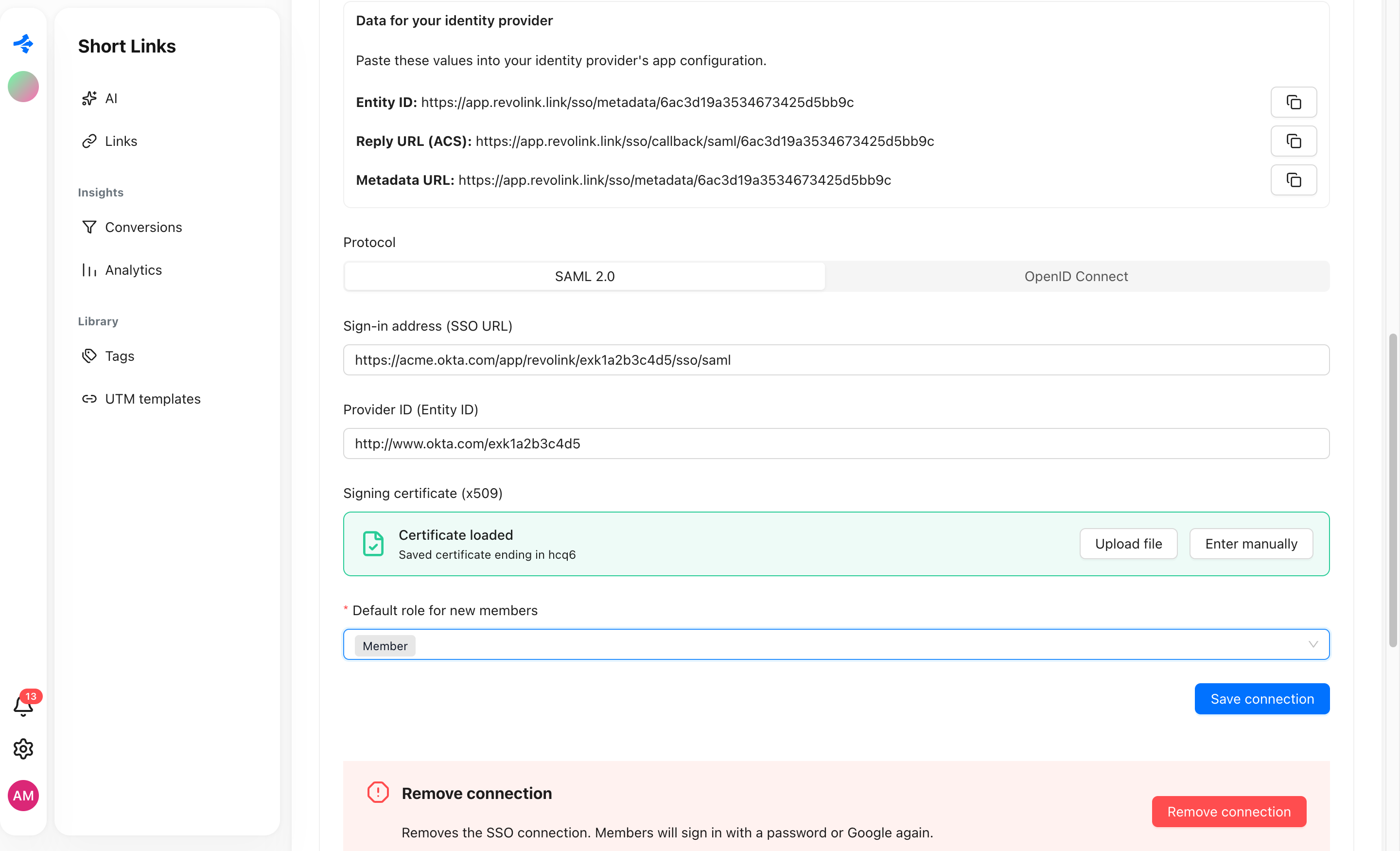Screen dimensions: 1400x851
Task: Focus the Provider ID Entity ID field
Action: tap(836, 443)
